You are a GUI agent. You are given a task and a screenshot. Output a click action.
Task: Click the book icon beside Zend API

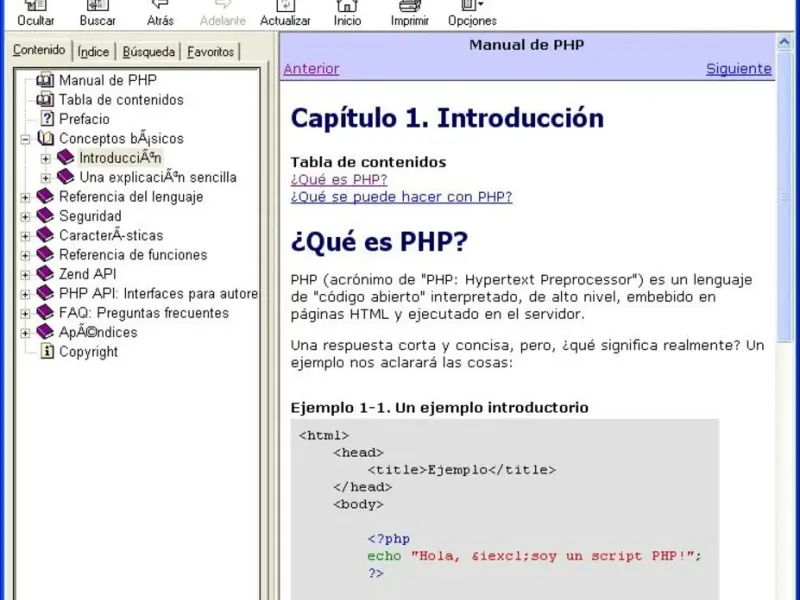point(45,273)
